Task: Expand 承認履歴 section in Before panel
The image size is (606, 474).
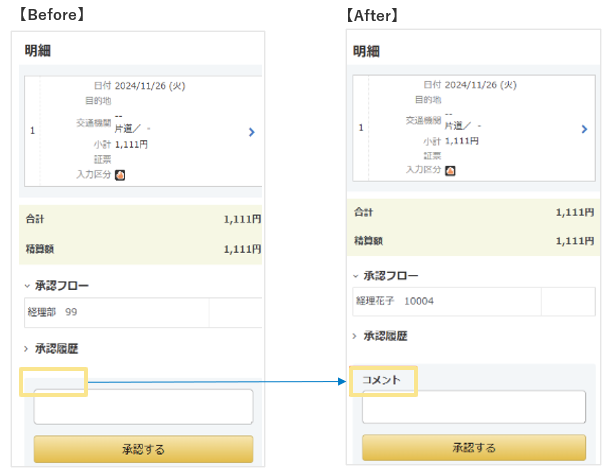Action: pyautogui.click(x=27, y=349)
